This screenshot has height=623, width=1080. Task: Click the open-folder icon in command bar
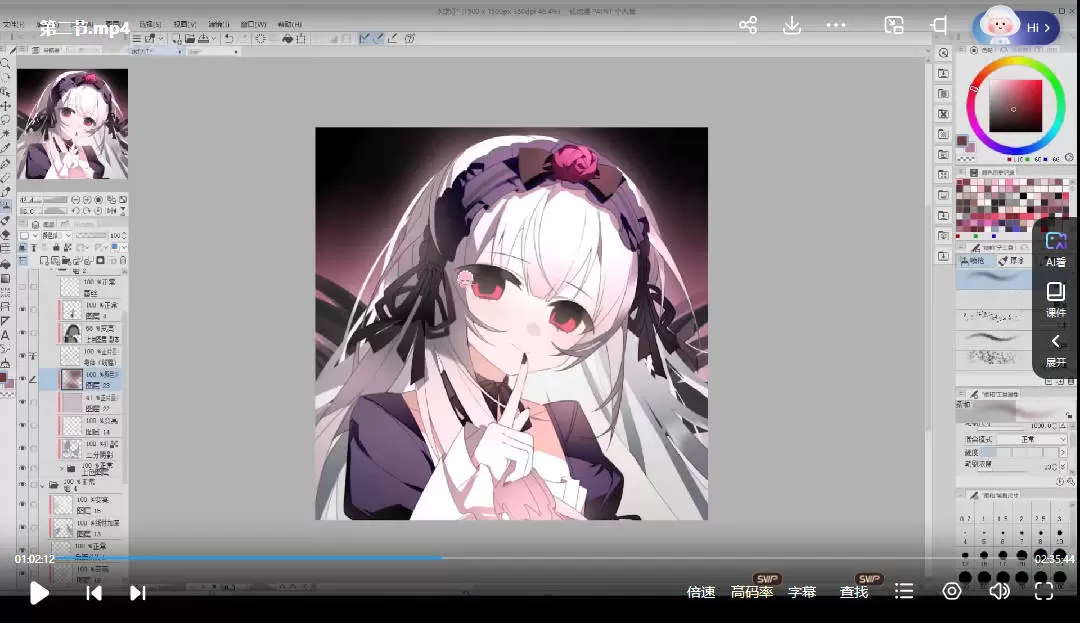189,39
